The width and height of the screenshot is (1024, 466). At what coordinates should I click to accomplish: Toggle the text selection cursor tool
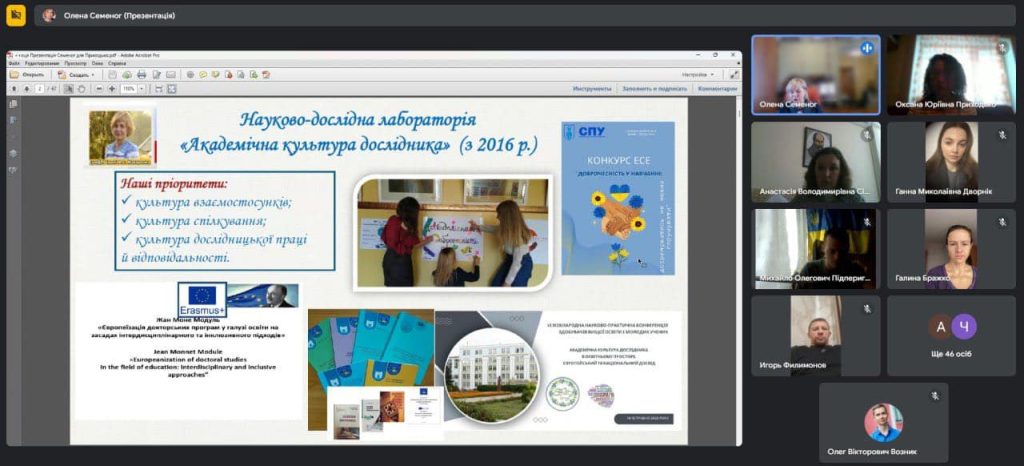click(x=68, y=88)
